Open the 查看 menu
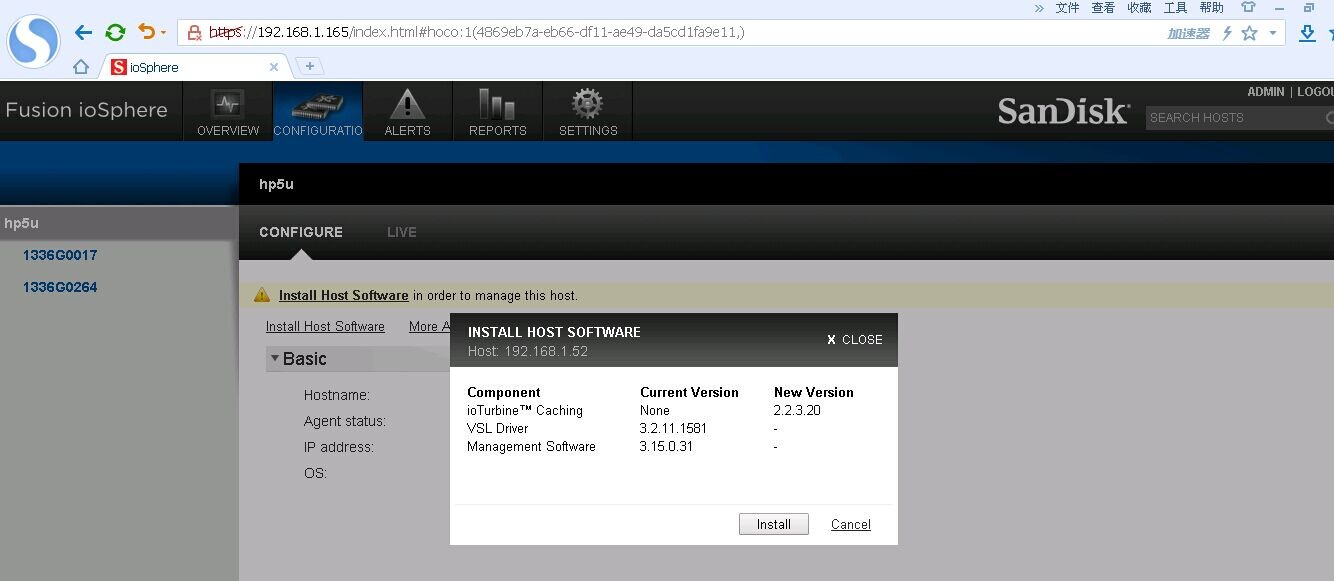Viewport: 1334px width, 581px height. coord(1103,8)
